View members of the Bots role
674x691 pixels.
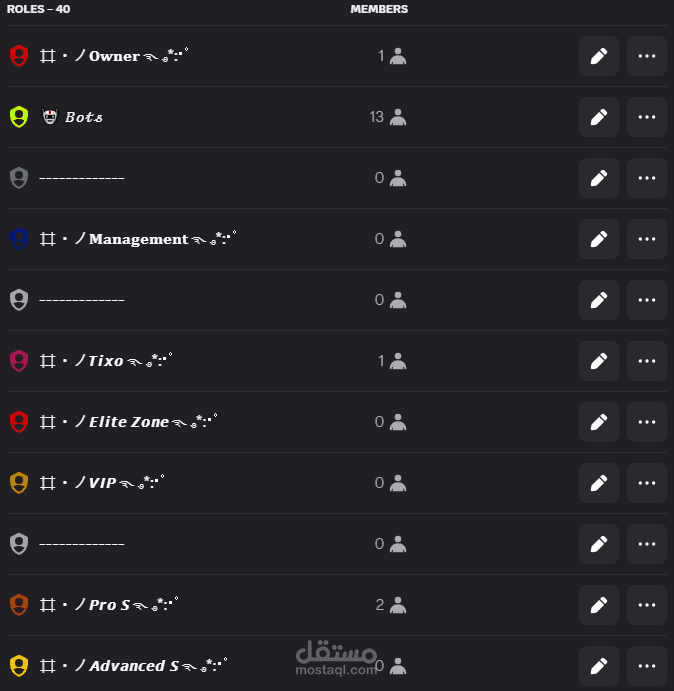click(388, 117)
